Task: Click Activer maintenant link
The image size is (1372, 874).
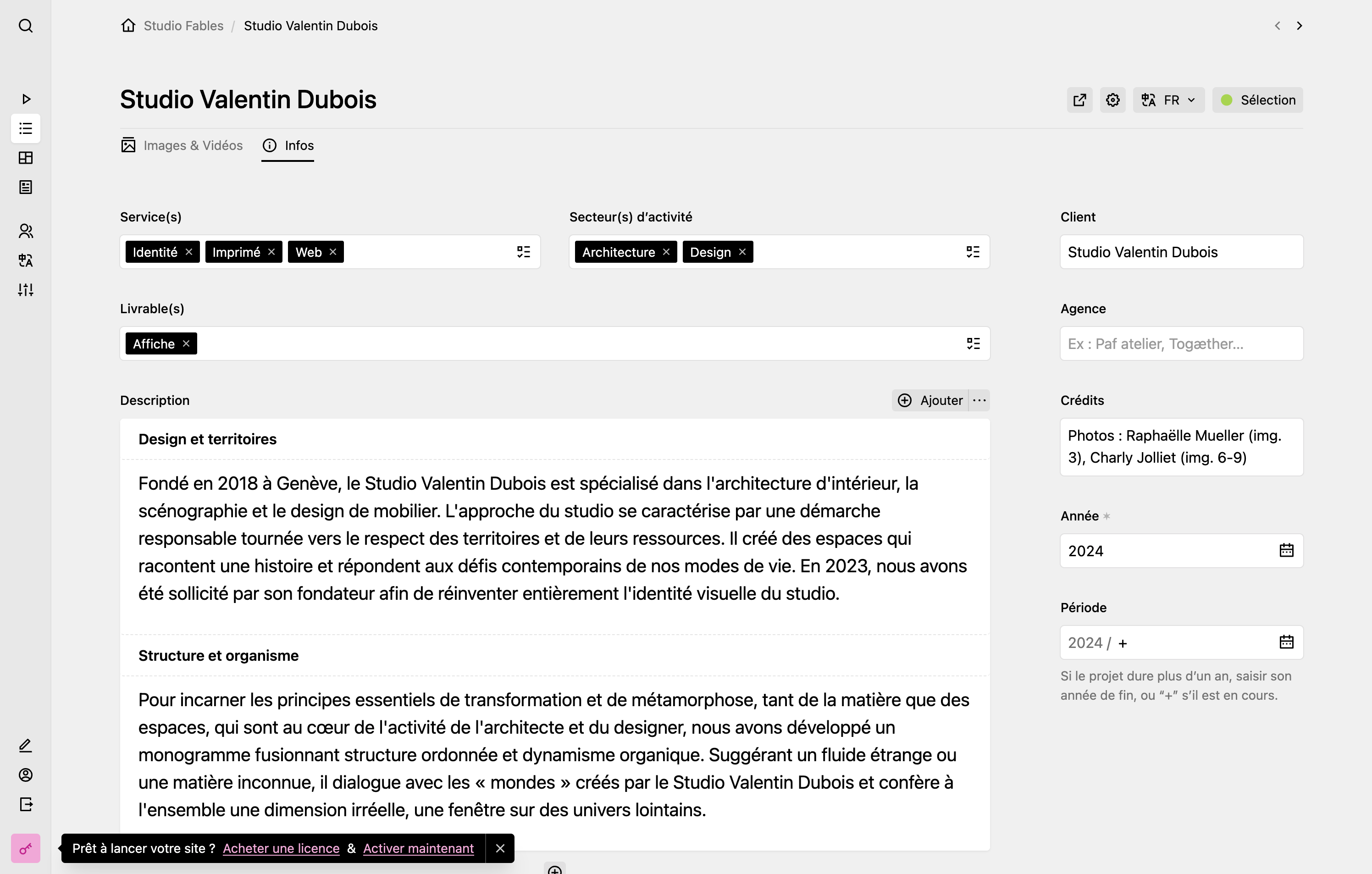Action: click(x=418, y=848)
